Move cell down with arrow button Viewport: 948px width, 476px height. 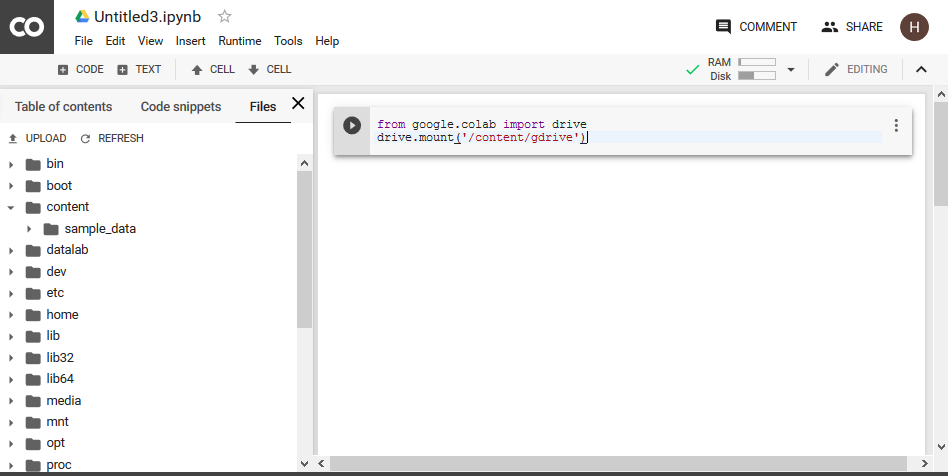(269, 70)
